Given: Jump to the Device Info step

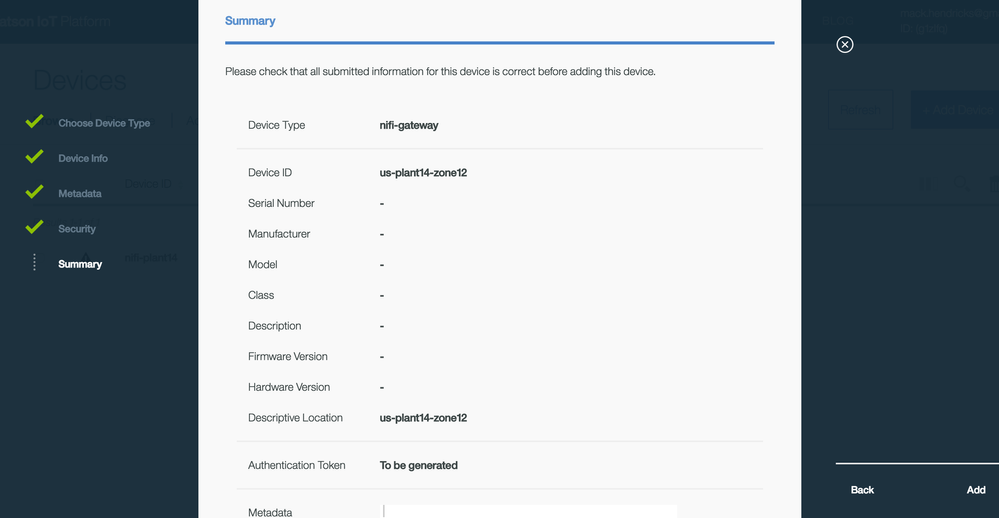Looking at the screenshot, I should point(83,158).
